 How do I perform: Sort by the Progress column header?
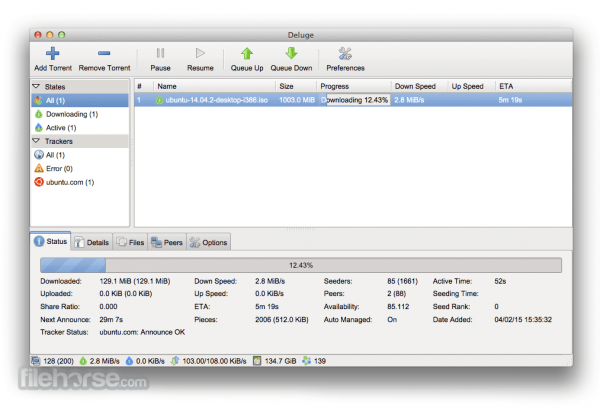click(354, 86)
